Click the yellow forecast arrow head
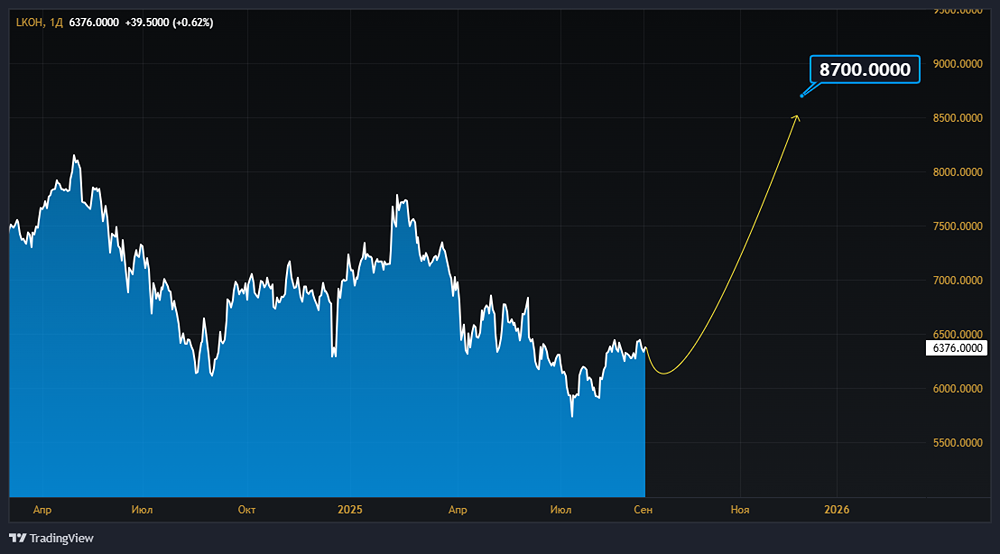This screenshot has height=554, width=1000. coord(796,118)
